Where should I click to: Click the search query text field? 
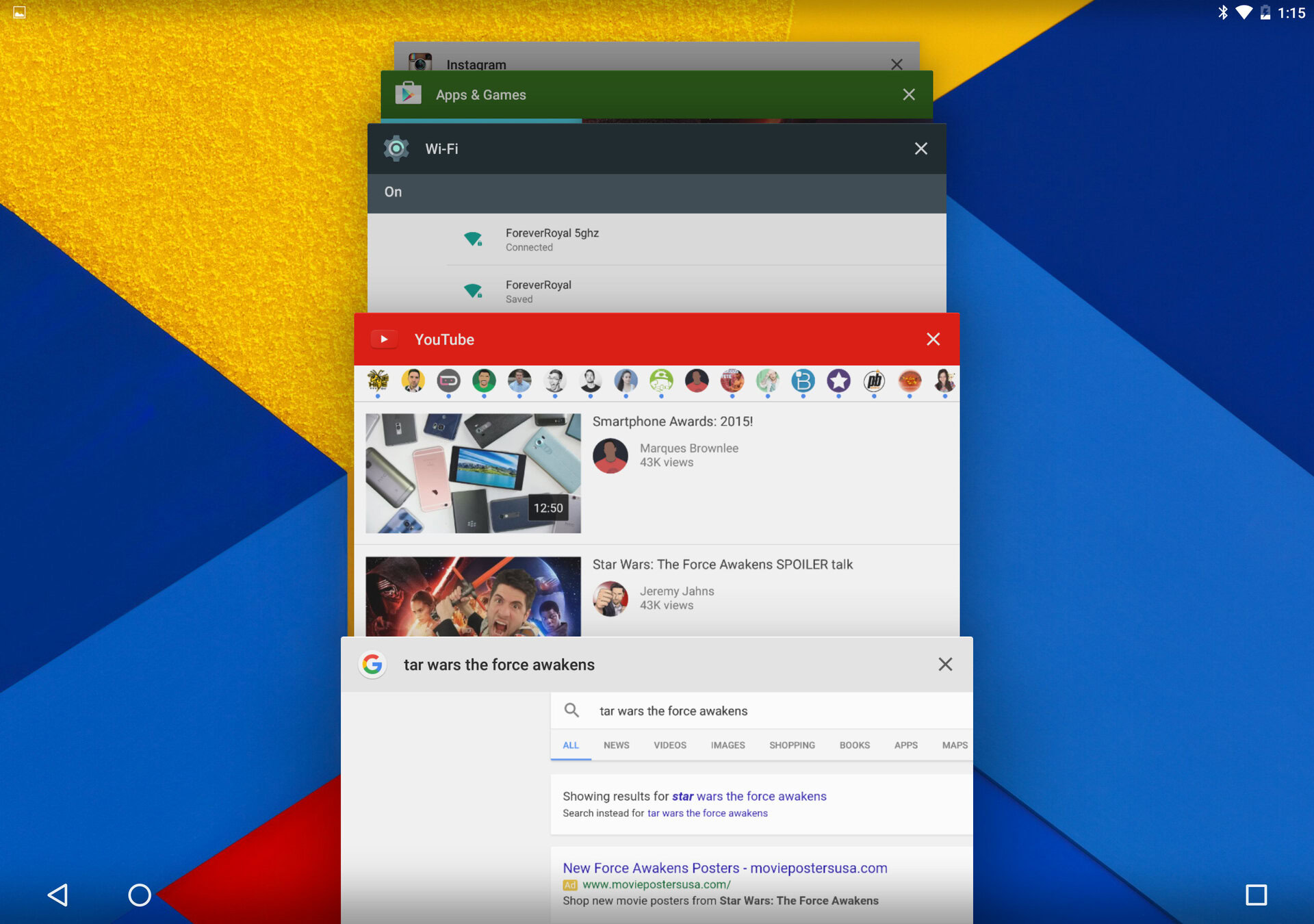click(753, 710)
